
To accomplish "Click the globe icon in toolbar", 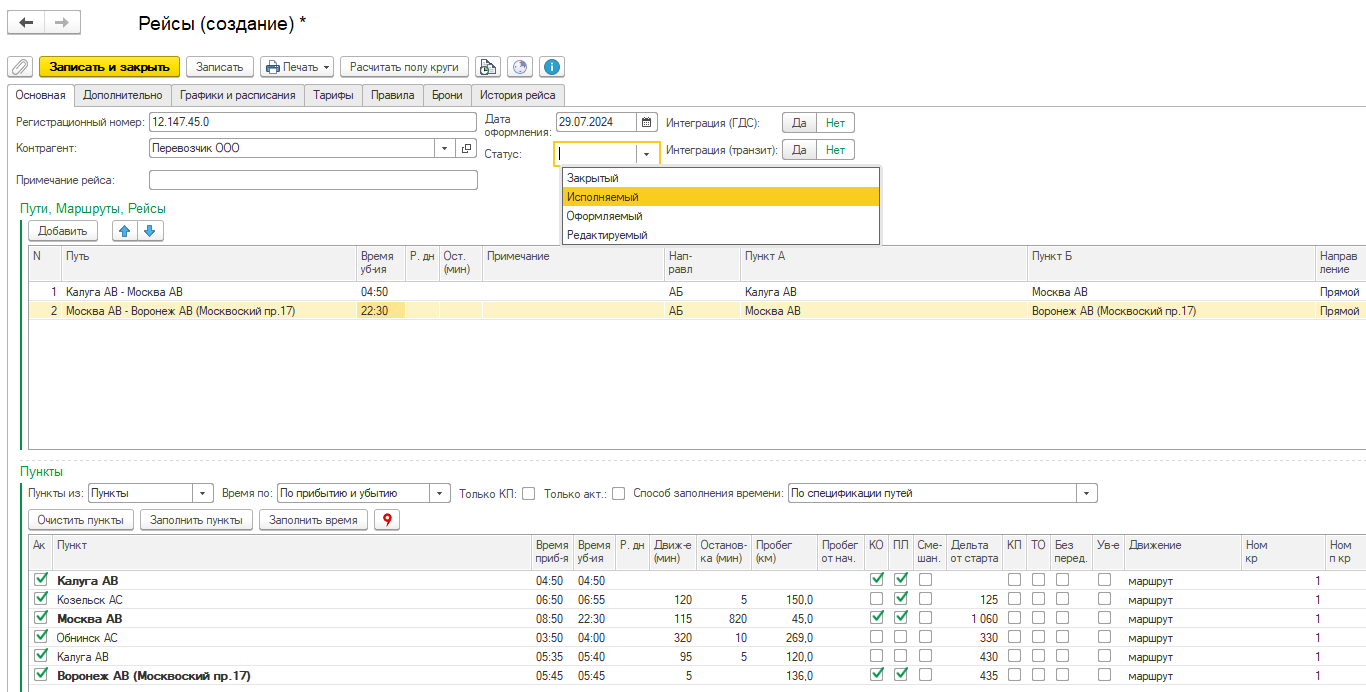I will [519, 67].
